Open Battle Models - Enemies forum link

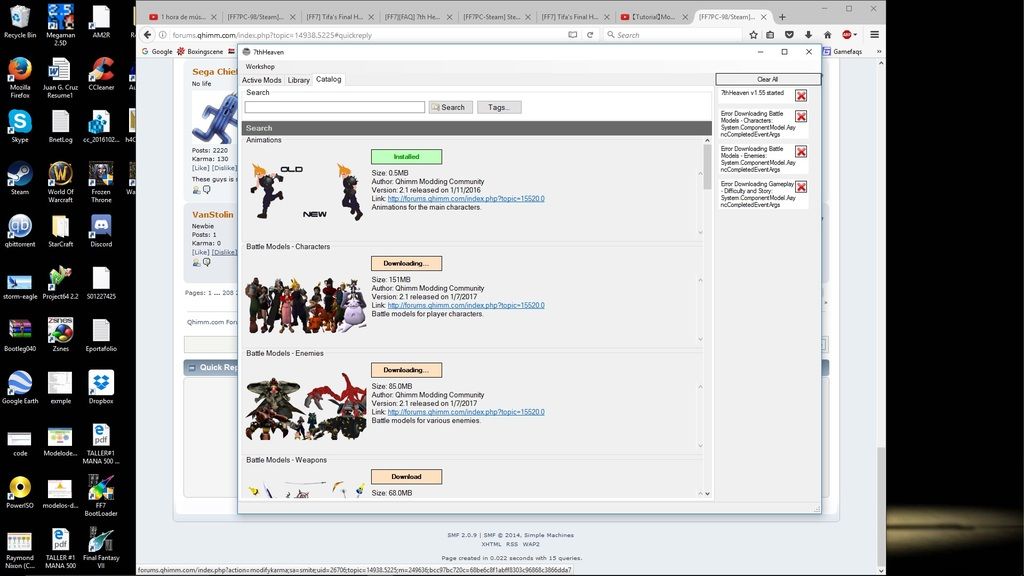point(466,412)
